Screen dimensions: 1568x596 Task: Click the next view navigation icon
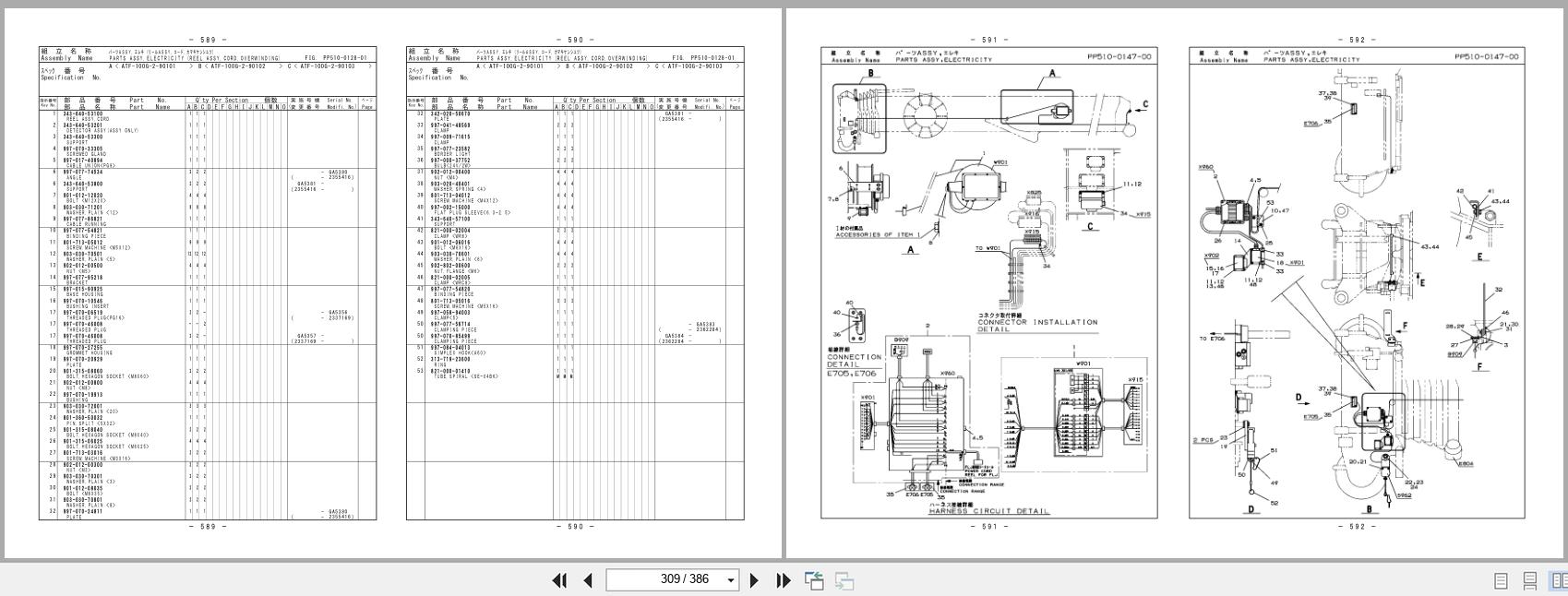coord(844,581)
